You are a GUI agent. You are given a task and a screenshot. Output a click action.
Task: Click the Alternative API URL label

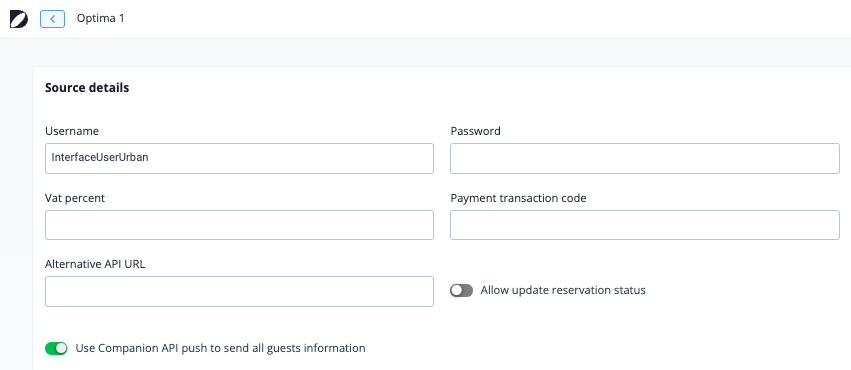95,264
